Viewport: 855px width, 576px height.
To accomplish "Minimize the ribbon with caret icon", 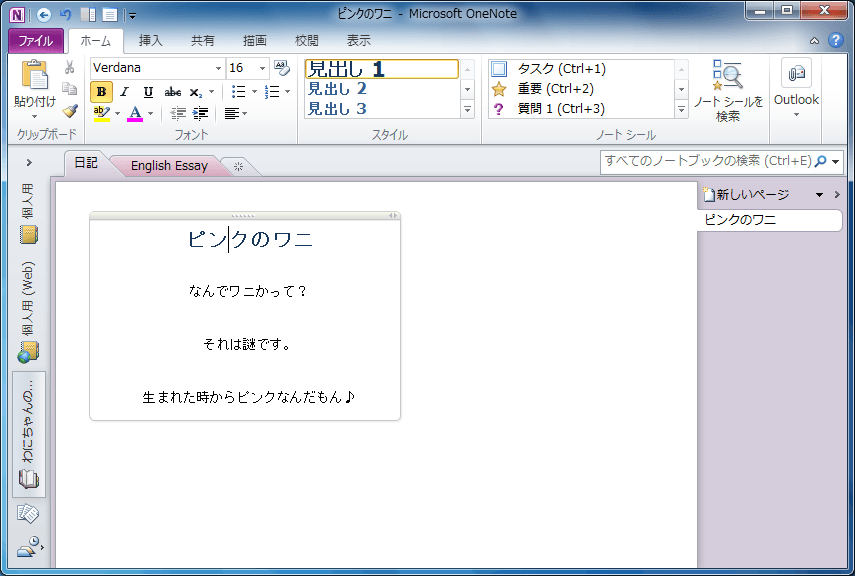I will coord(814,41).
